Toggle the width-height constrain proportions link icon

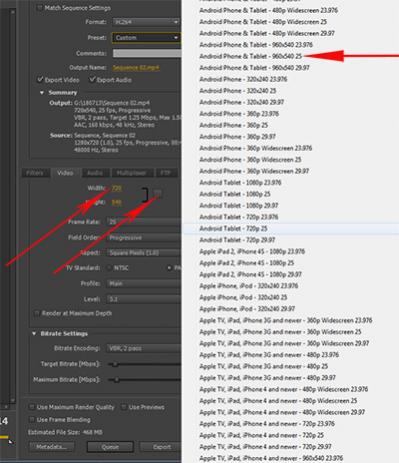pos(158,193)
